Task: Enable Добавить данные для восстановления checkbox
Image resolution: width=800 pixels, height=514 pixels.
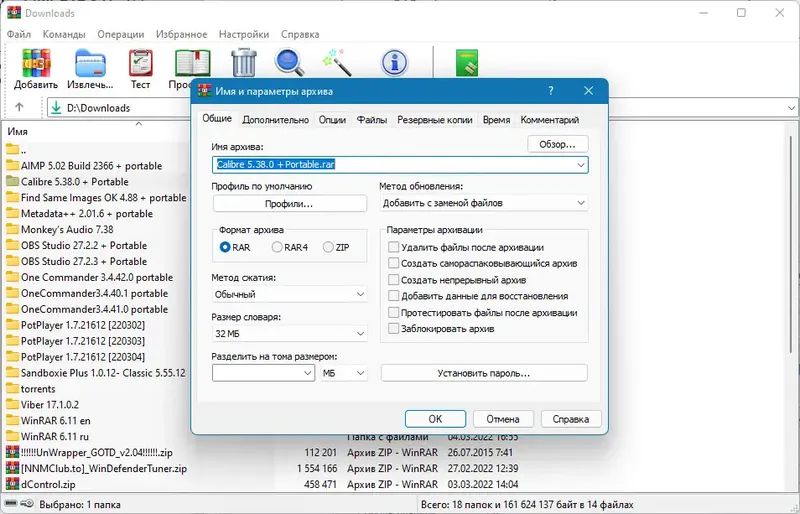Action: [x=393, y=296]
